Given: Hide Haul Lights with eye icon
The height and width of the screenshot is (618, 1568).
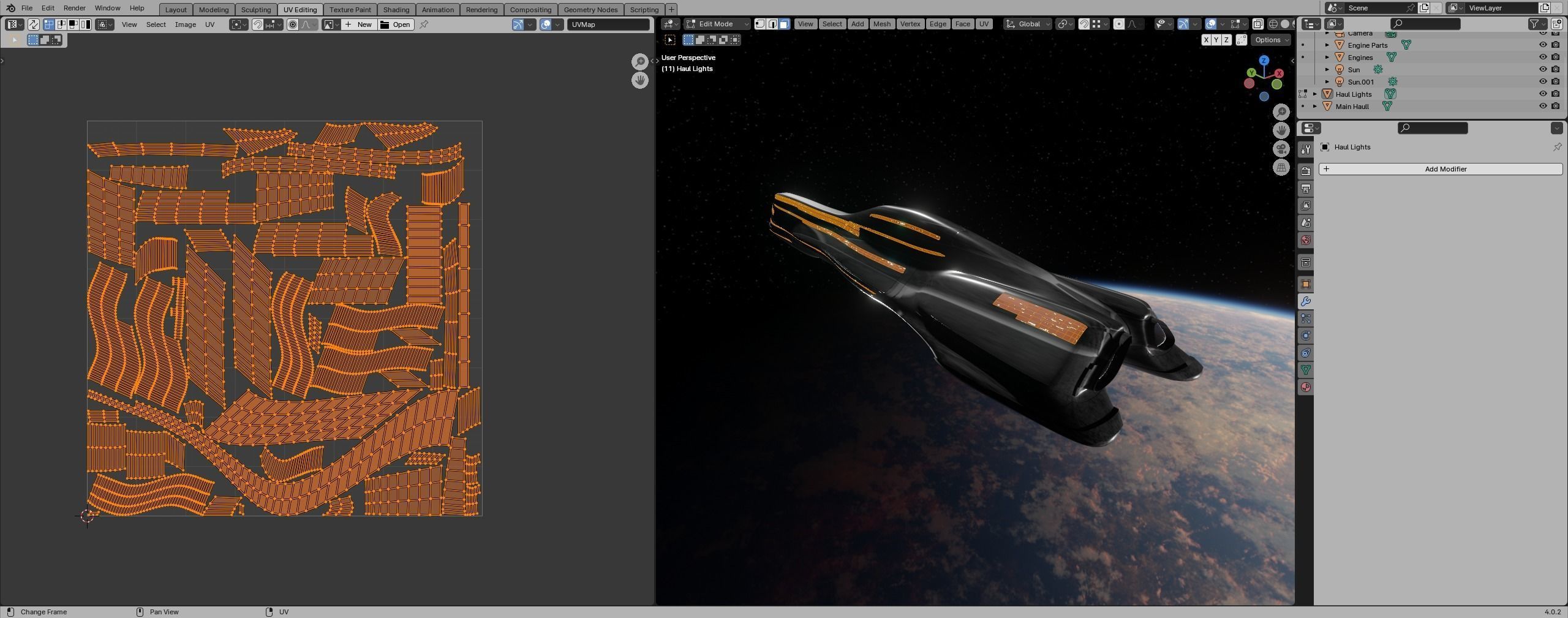Looking at the screenshot, I should (x=1543, y=94).
